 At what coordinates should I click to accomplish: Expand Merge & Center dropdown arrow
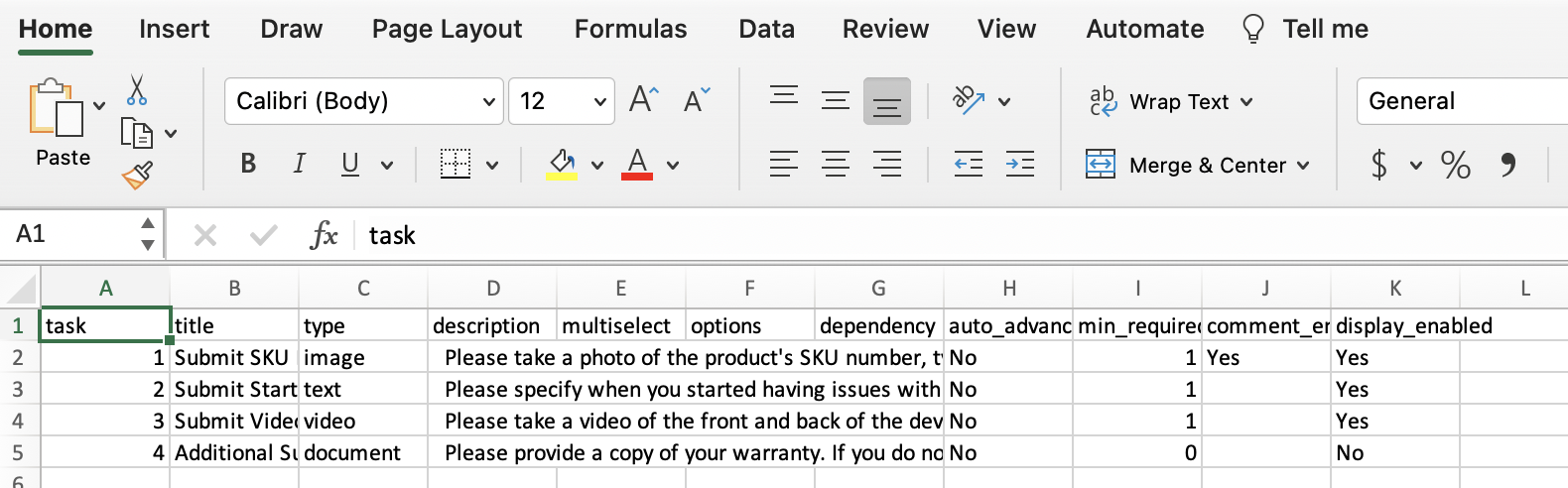coord(1303,165)
